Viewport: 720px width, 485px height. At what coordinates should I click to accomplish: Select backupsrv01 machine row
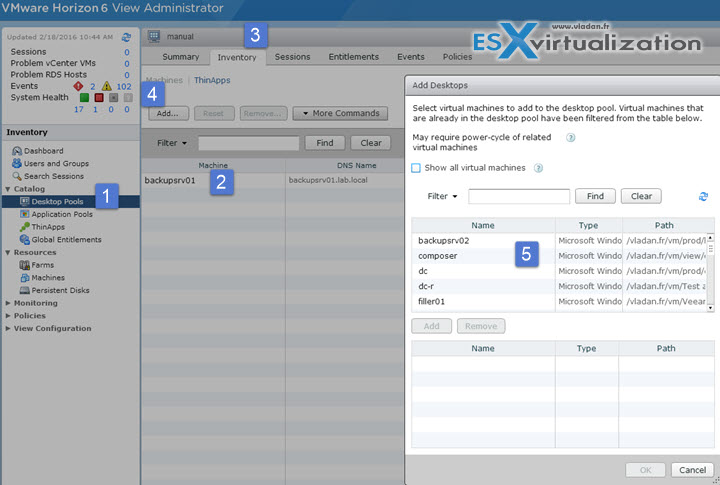pyautogui.click(x=273, y=180)
